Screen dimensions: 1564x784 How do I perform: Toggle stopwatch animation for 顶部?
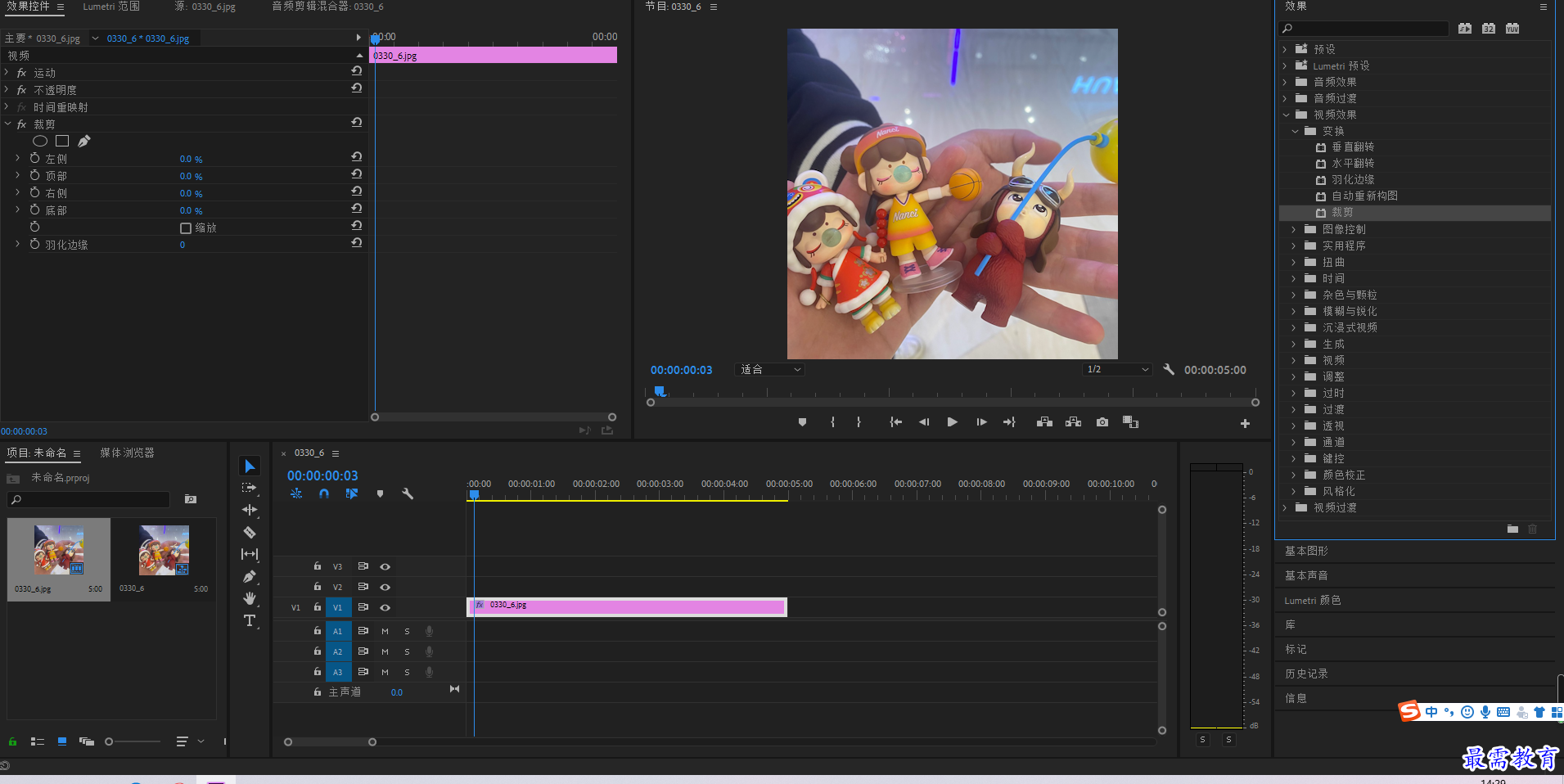click(x=34, y=175)
